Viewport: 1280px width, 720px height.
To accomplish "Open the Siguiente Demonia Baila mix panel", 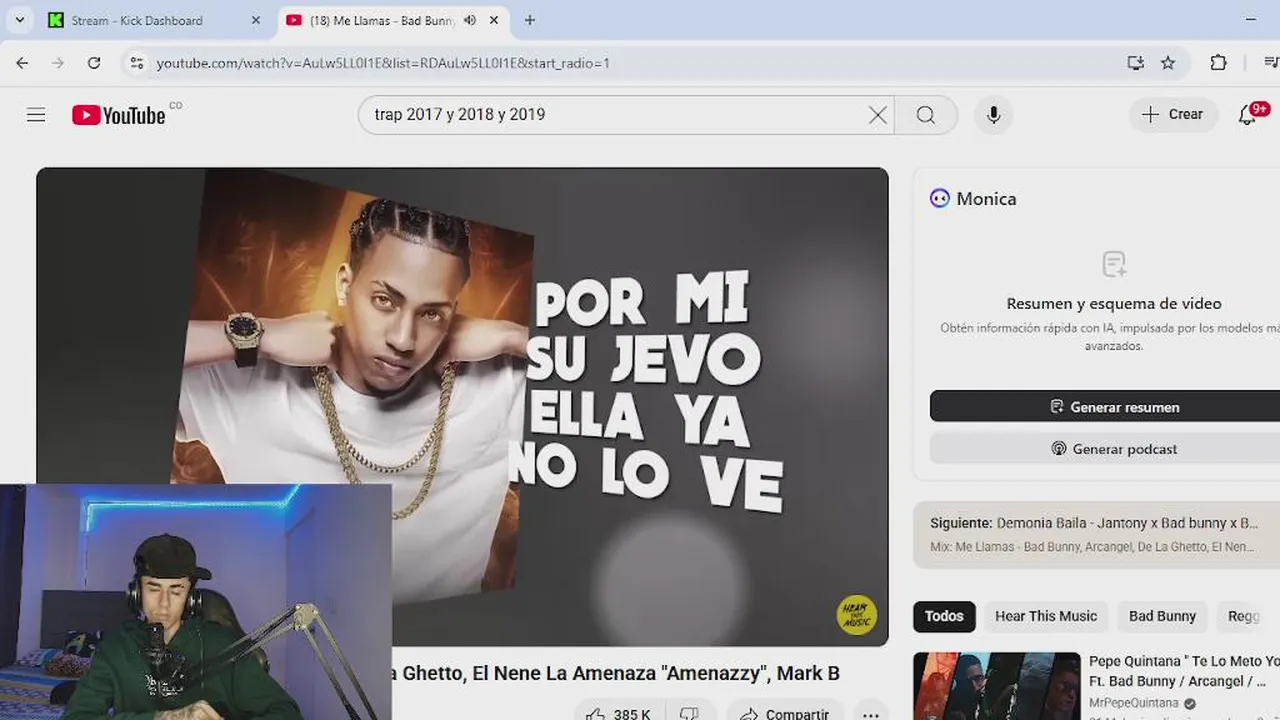I will point(1096,534).
